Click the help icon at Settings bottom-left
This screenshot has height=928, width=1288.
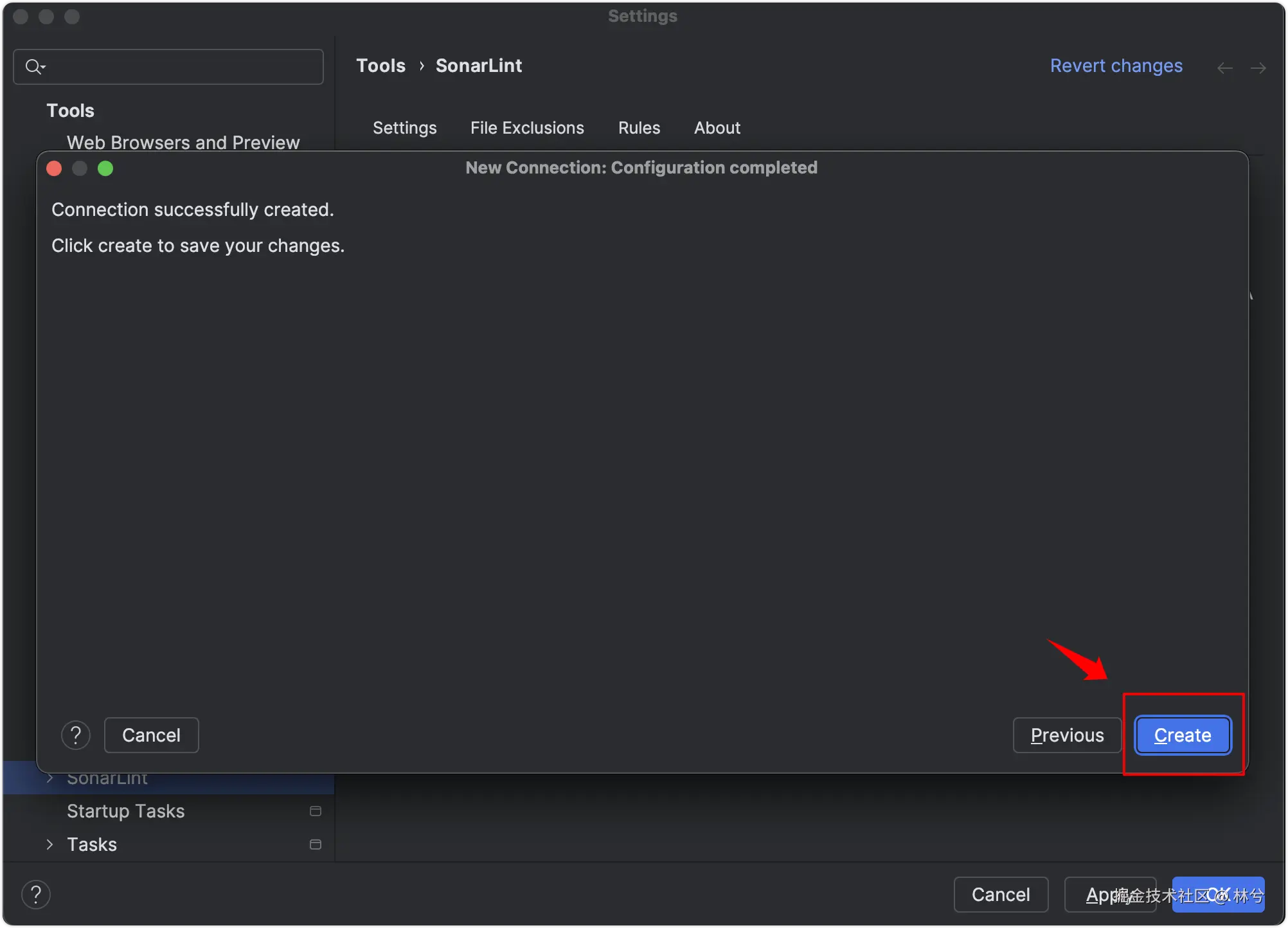pos(36,895)
